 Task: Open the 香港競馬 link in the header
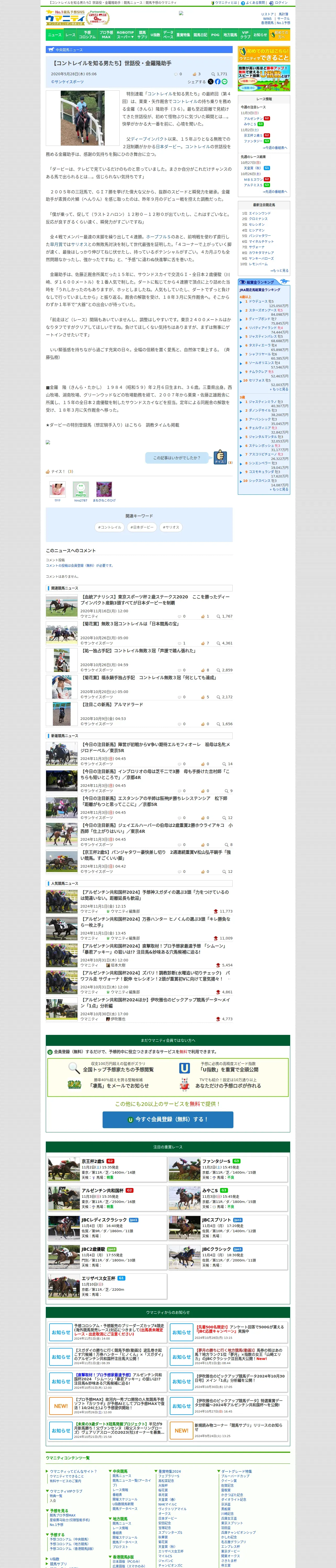(267, 23)
